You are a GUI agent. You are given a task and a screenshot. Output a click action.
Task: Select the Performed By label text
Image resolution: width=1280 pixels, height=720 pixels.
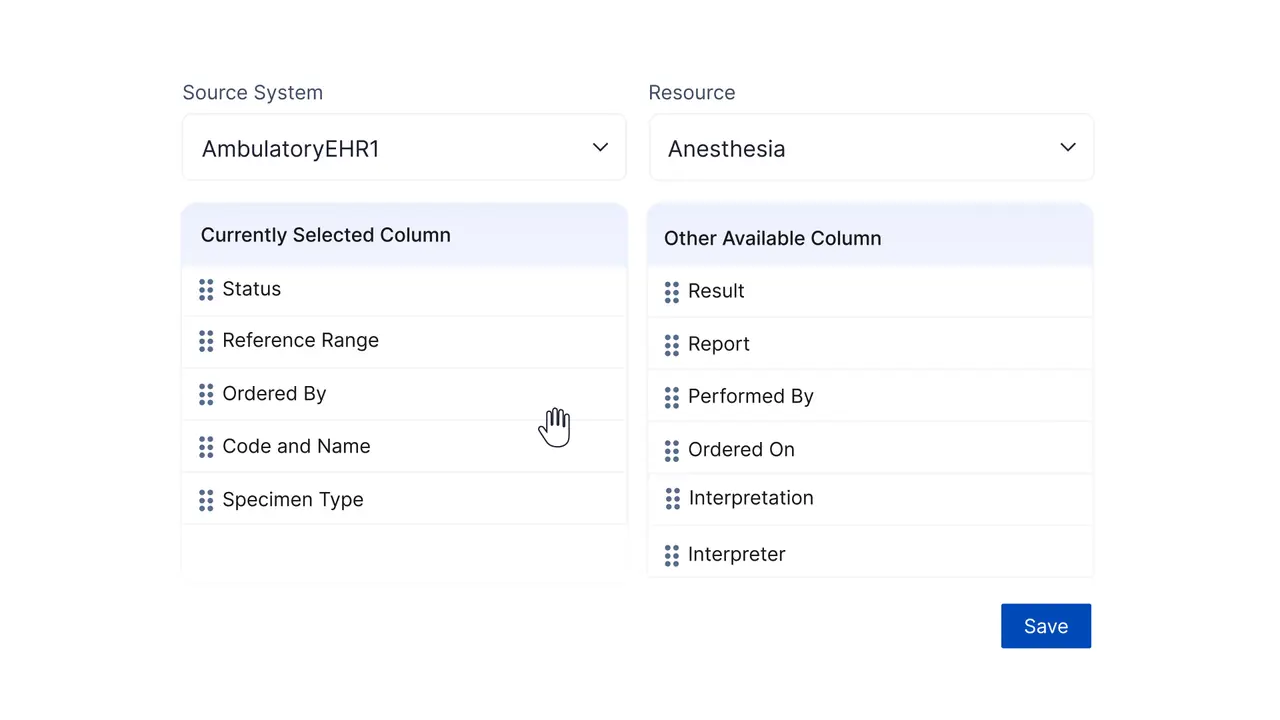751,397
